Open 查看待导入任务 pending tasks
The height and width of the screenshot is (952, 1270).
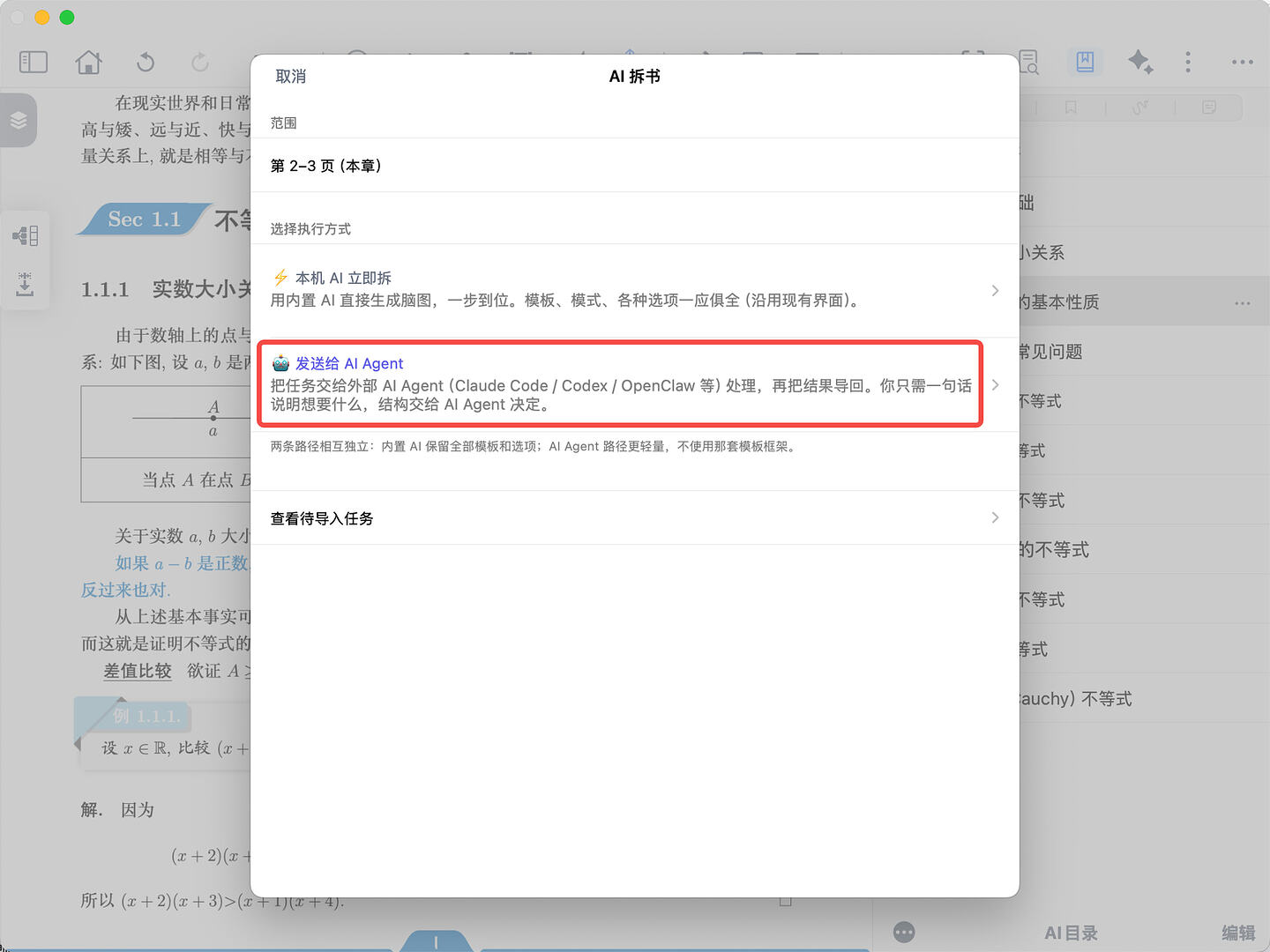pyautogui.click(x=635, y=518)
